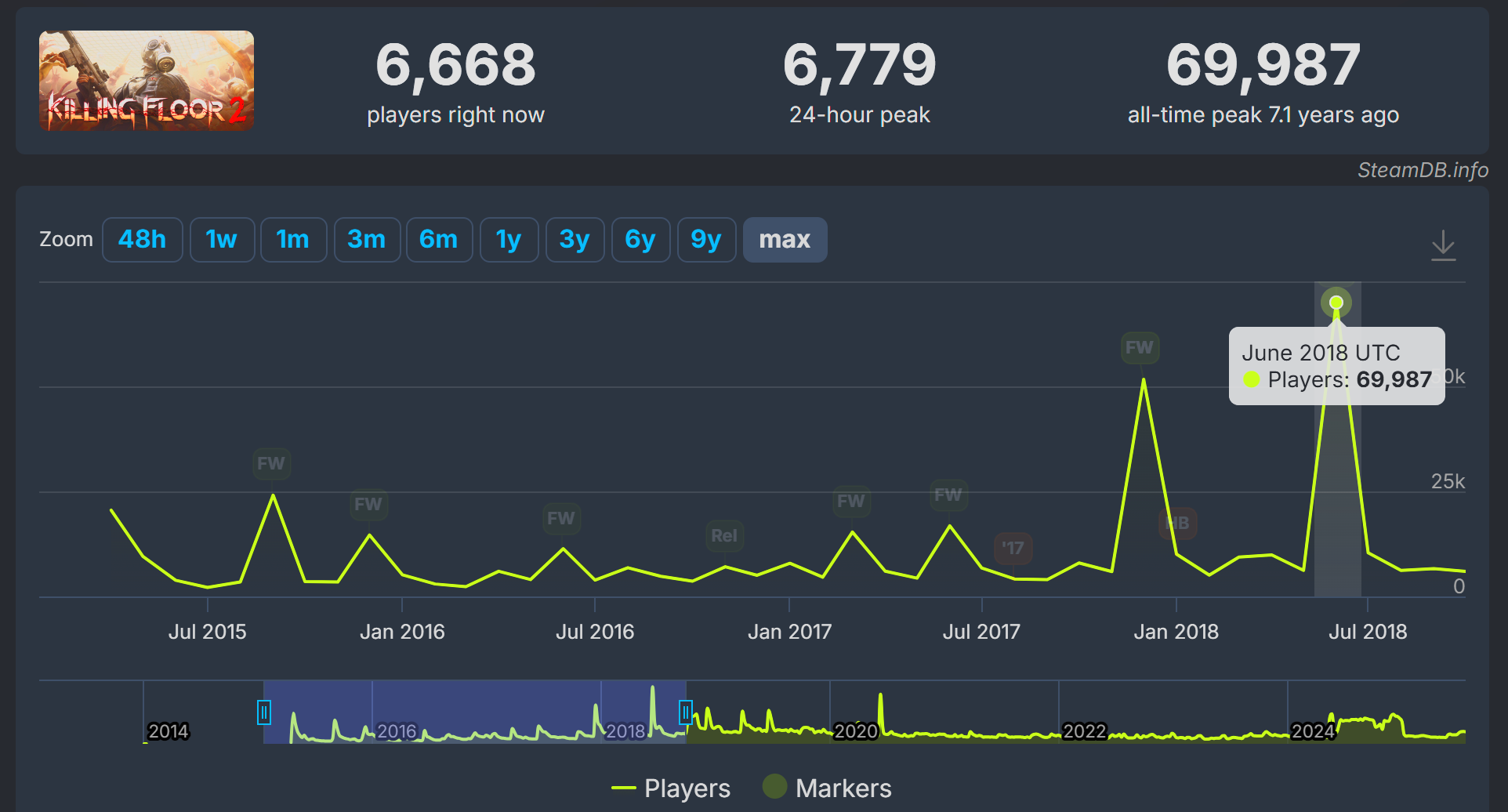Image resolution: width=1508 pixels, height=812 pixels.
Task: Click the 2020 label in the navigator
Action: coord(856,731)
